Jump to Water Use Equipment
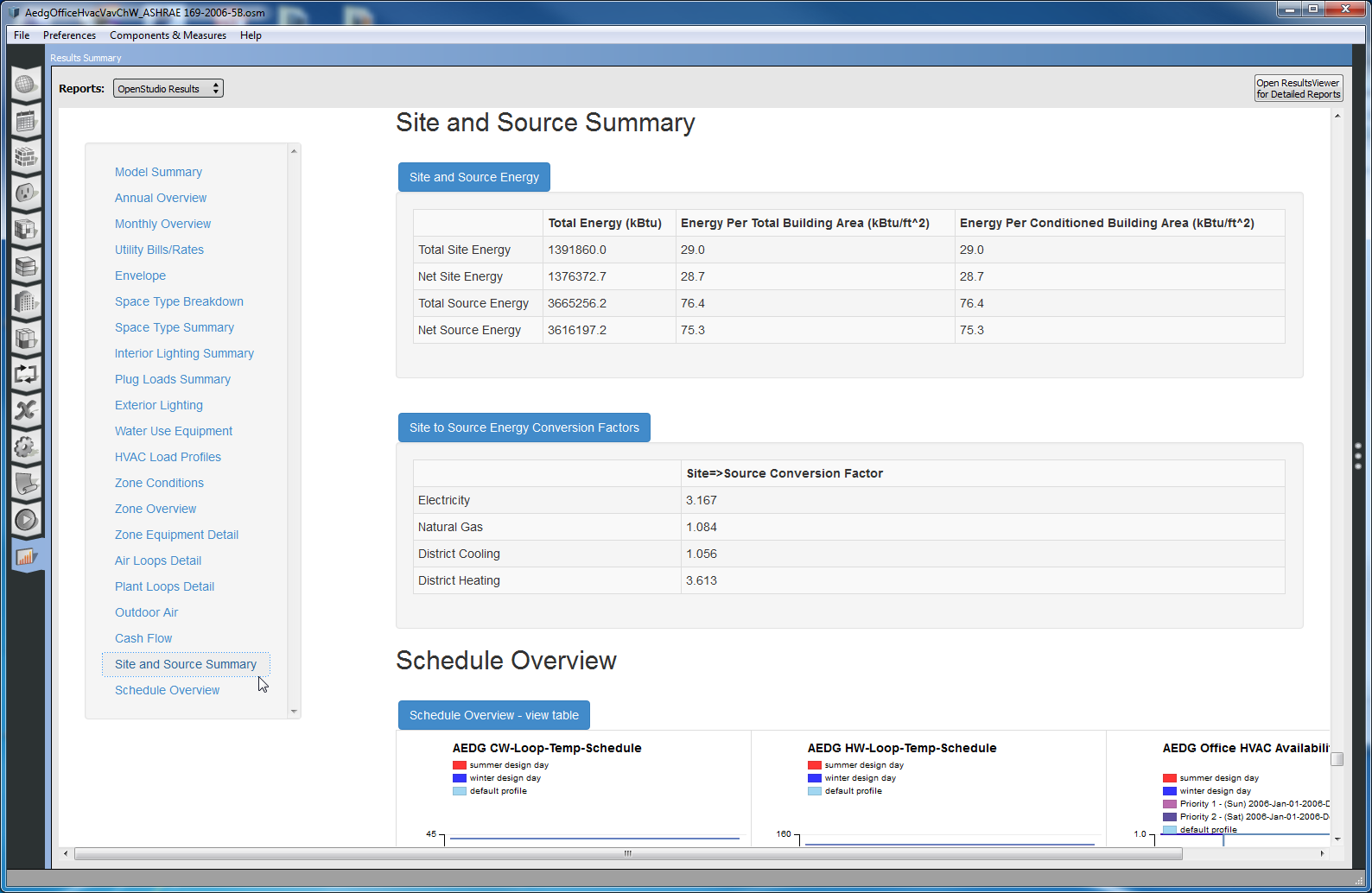Viewport: 1372px width, 893px height. point(174,431)
